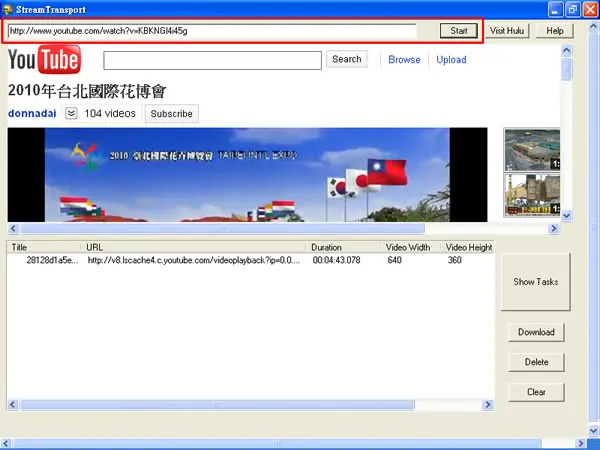Click Show Tasks

(x=535, y=282)
